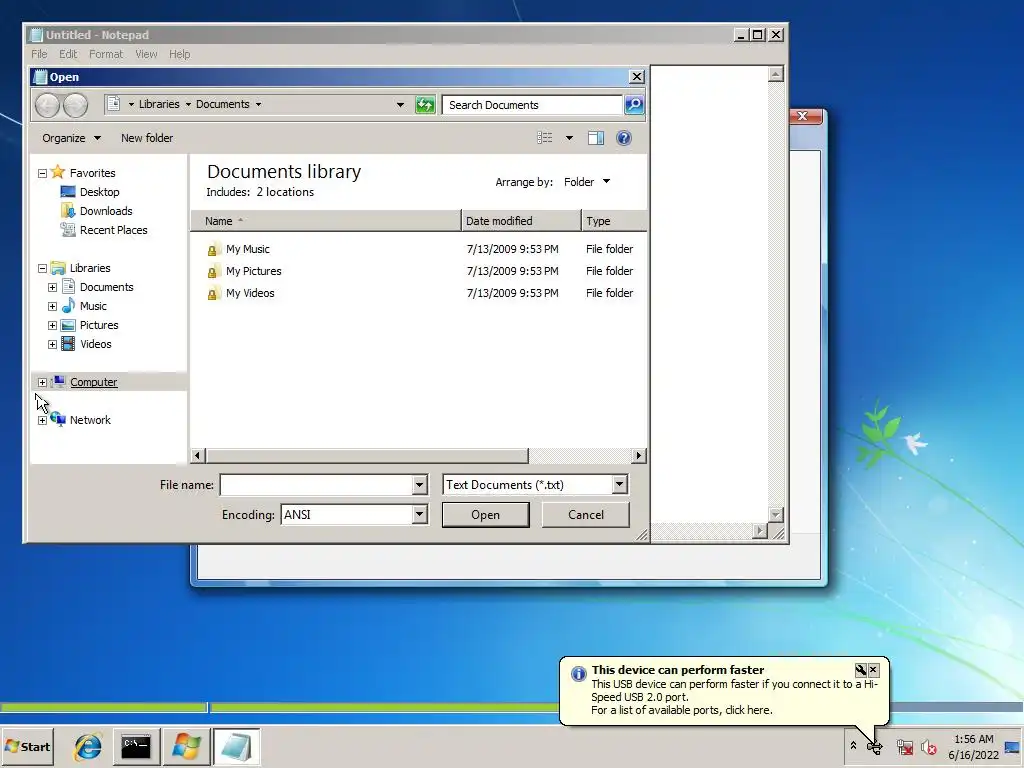The height and width of the screenshot is (768, 1024).
Task: Click the New folder button
Action: click(x=147, y=138)
